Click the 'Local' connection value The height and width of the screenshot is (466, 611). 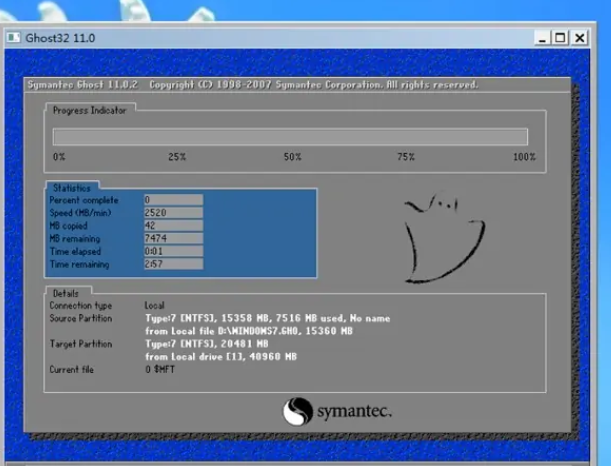pos(155,305)
